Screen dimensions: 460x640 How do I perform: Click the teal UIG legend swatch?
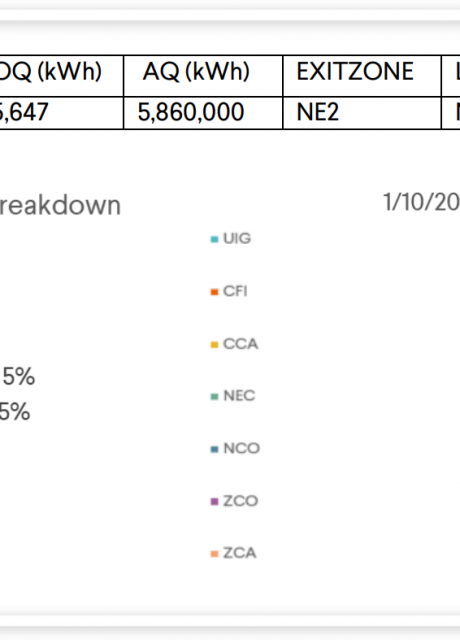pos(214,239)
